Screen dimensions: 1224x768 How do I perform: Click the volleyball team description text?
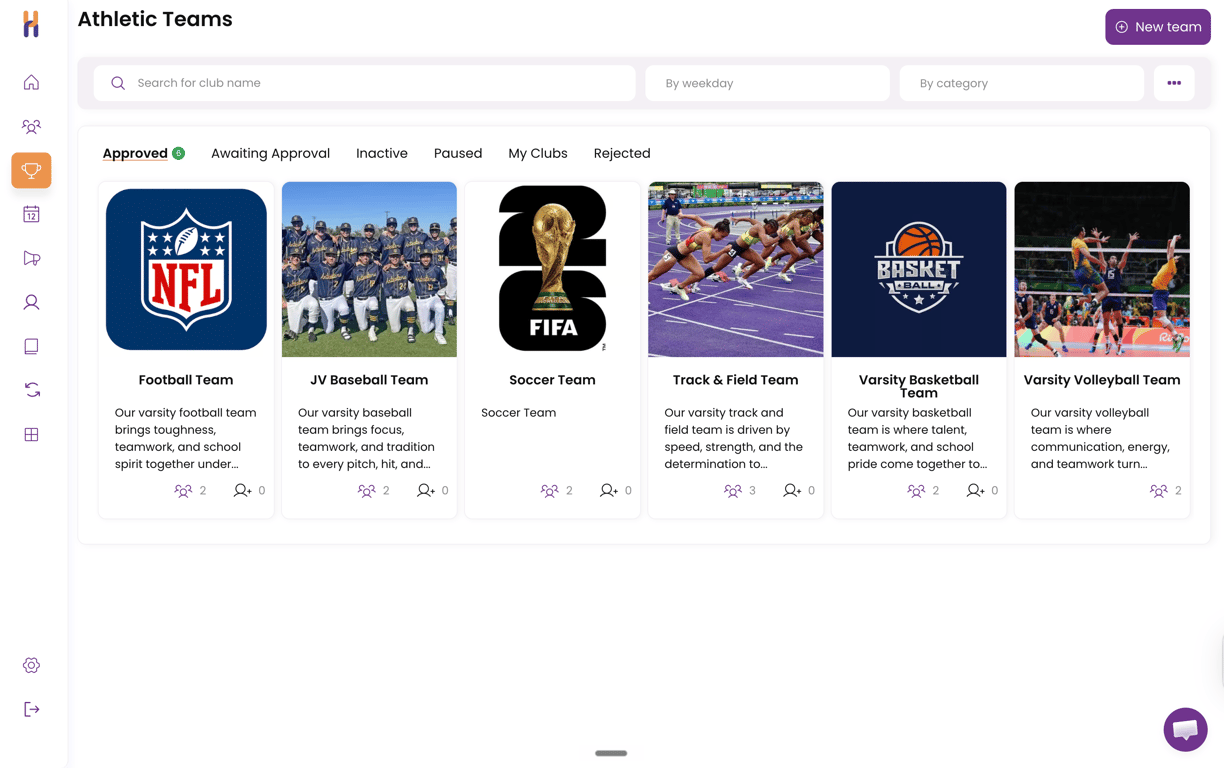click(1102, 438)
